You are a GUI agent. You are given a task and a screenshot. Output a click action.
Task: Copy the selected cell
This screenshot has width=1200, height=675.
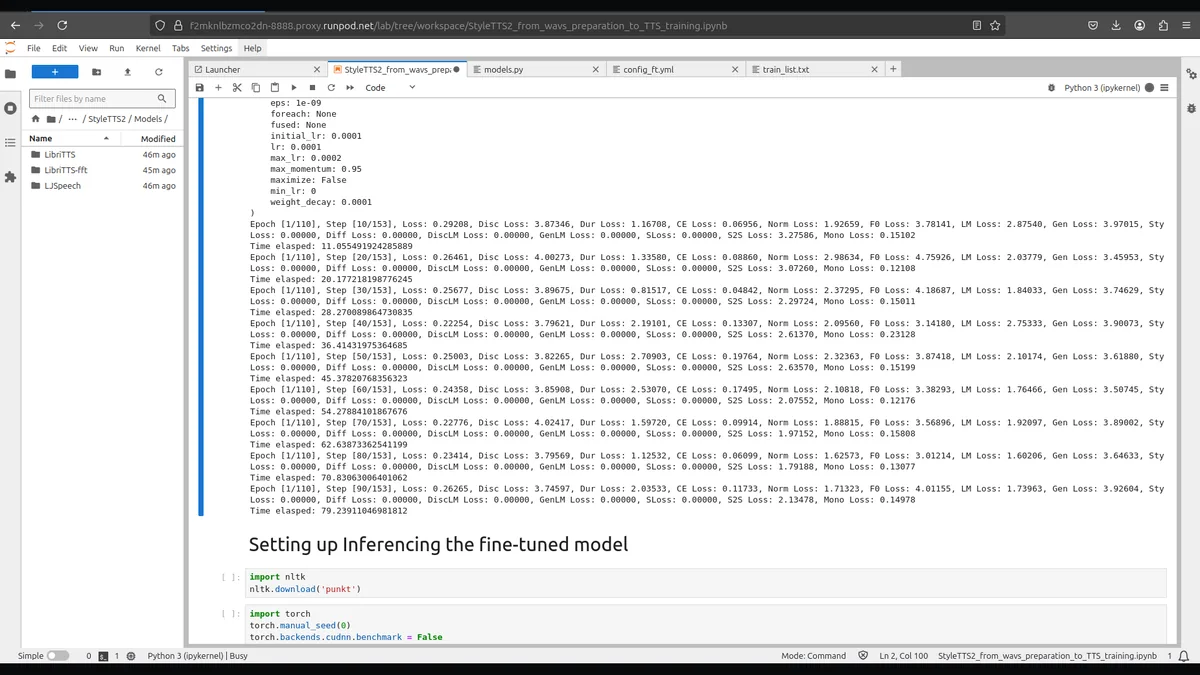pyautogui.click(x=256, y=88)
